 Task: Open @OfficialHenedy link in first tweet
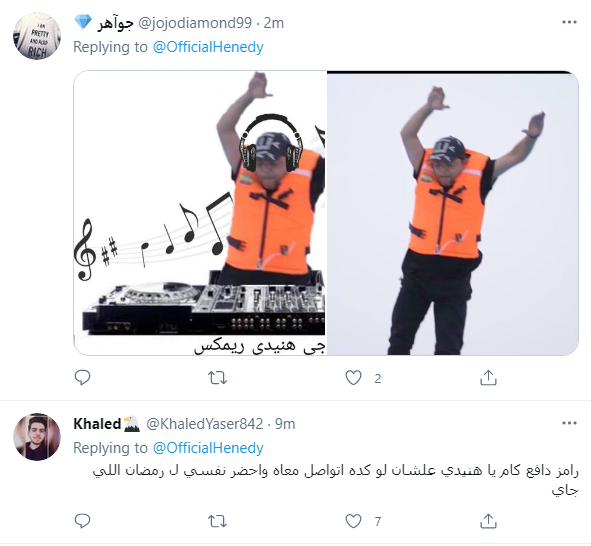coord(208,47)
